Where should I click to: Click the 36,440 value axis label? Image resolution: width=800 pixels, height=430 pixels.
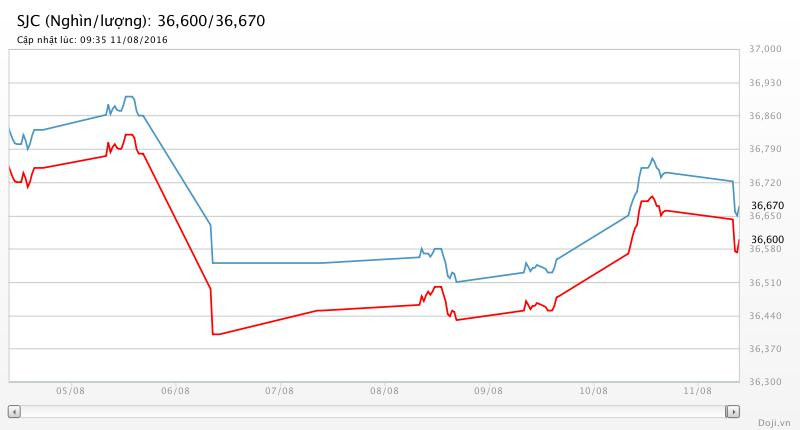point(767,316)
